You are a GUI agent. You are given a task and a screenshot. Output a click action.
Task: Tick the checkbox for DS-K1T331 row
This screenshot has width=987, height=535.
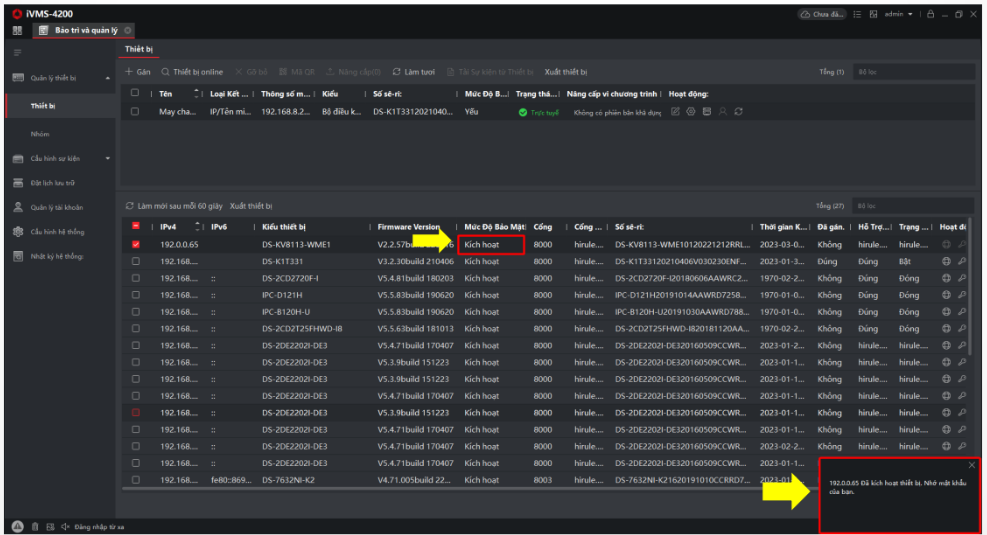coord(135,261)
